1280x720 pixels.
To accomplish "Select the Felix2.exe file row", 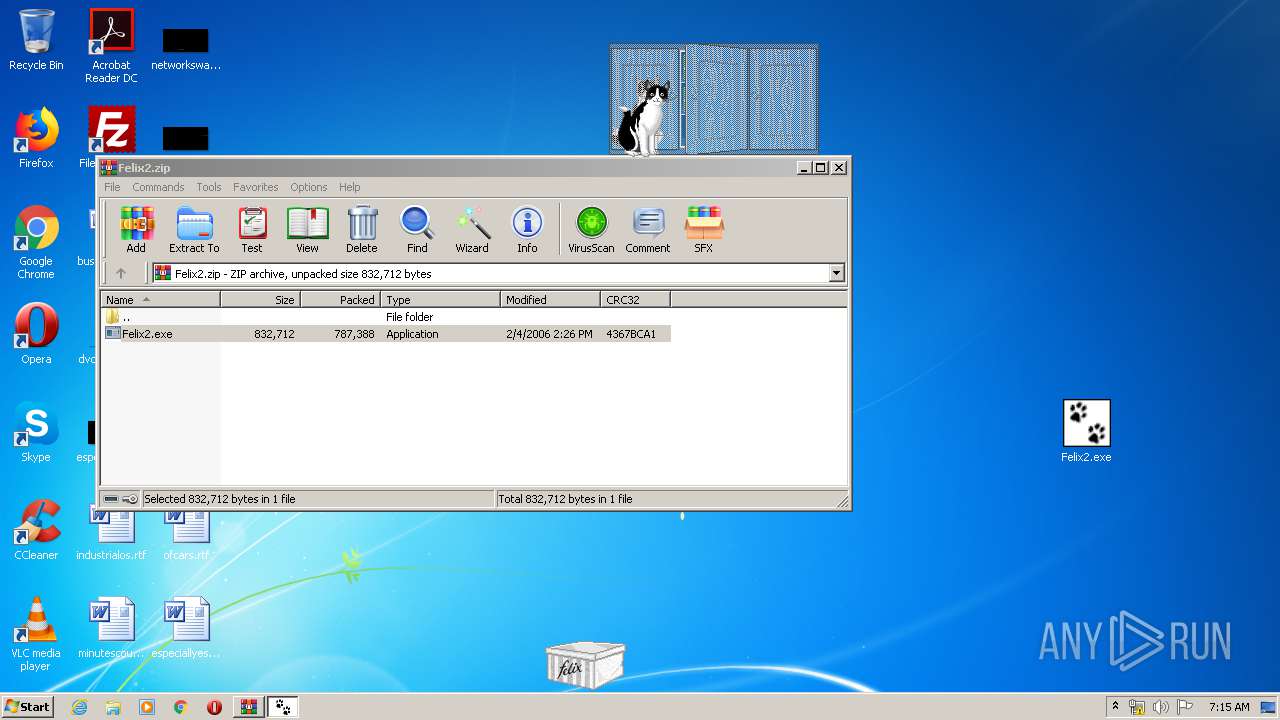I will [x=386, y=334].
